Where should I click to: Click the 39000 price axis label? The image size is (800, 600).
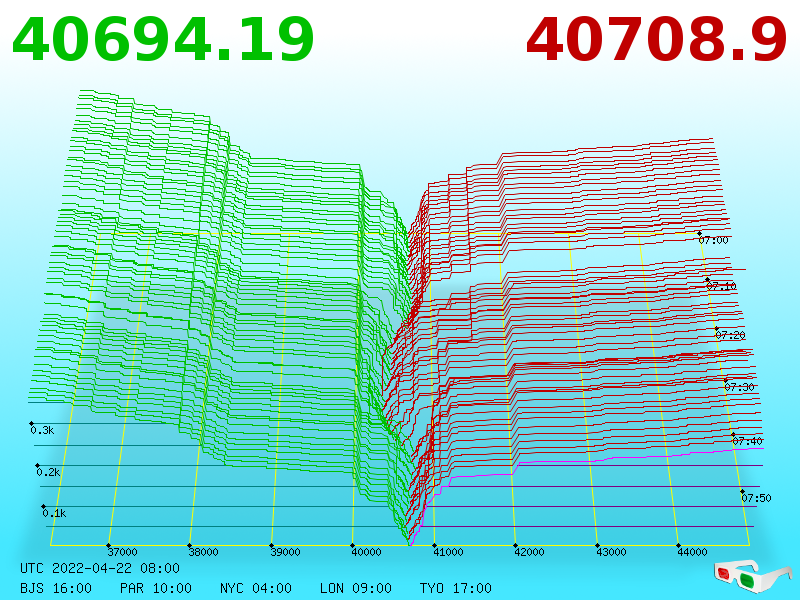click(285, 552)
